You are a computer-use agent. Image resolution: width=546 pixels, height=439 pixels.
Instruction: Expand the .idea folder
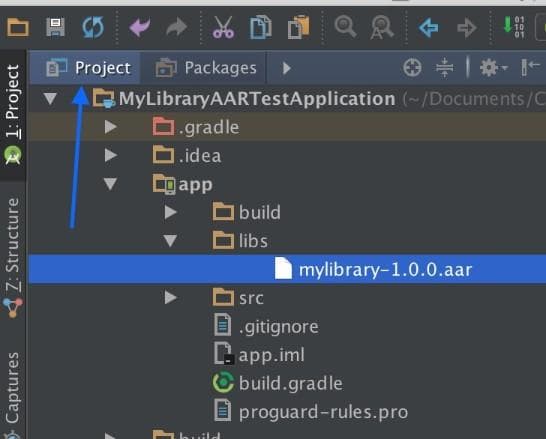[110, 155]
